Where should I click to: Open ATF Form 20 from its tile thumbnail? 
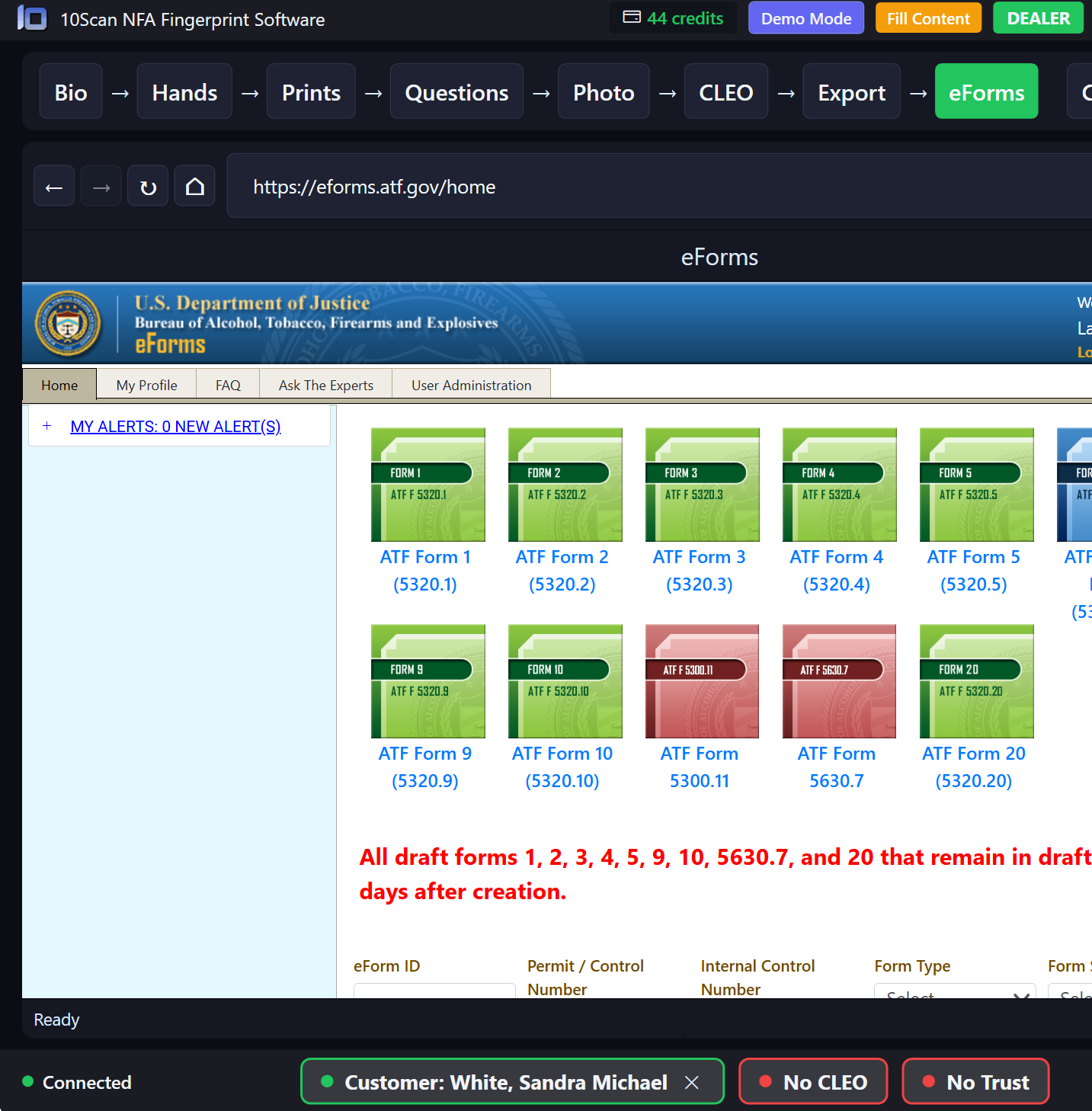[x=975, y=680]
